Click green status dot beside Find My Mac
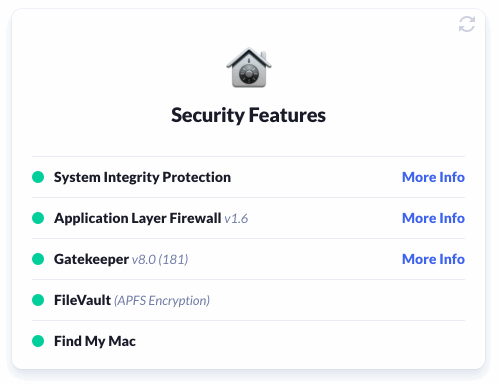 [x=38, y=341]
